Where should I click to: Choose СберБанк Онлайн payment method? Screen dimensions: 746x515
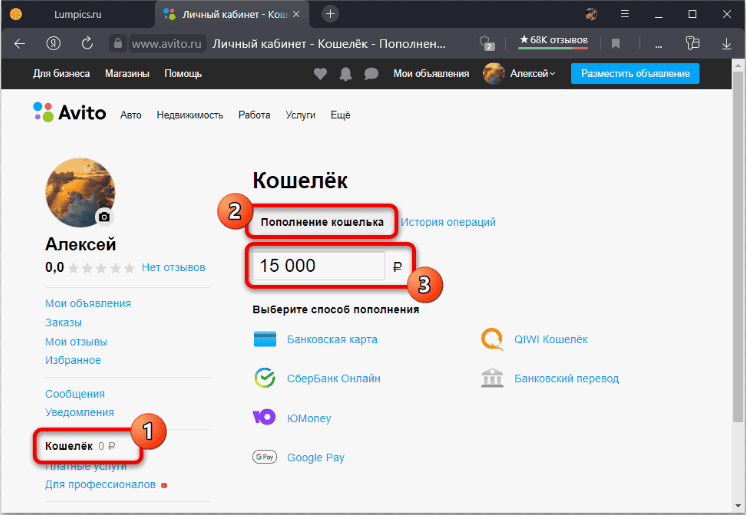[334, 378]
